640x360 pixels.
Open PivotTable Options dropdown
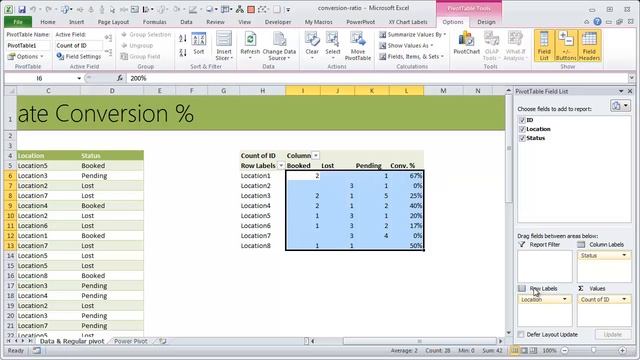click(x=26, y=56)
